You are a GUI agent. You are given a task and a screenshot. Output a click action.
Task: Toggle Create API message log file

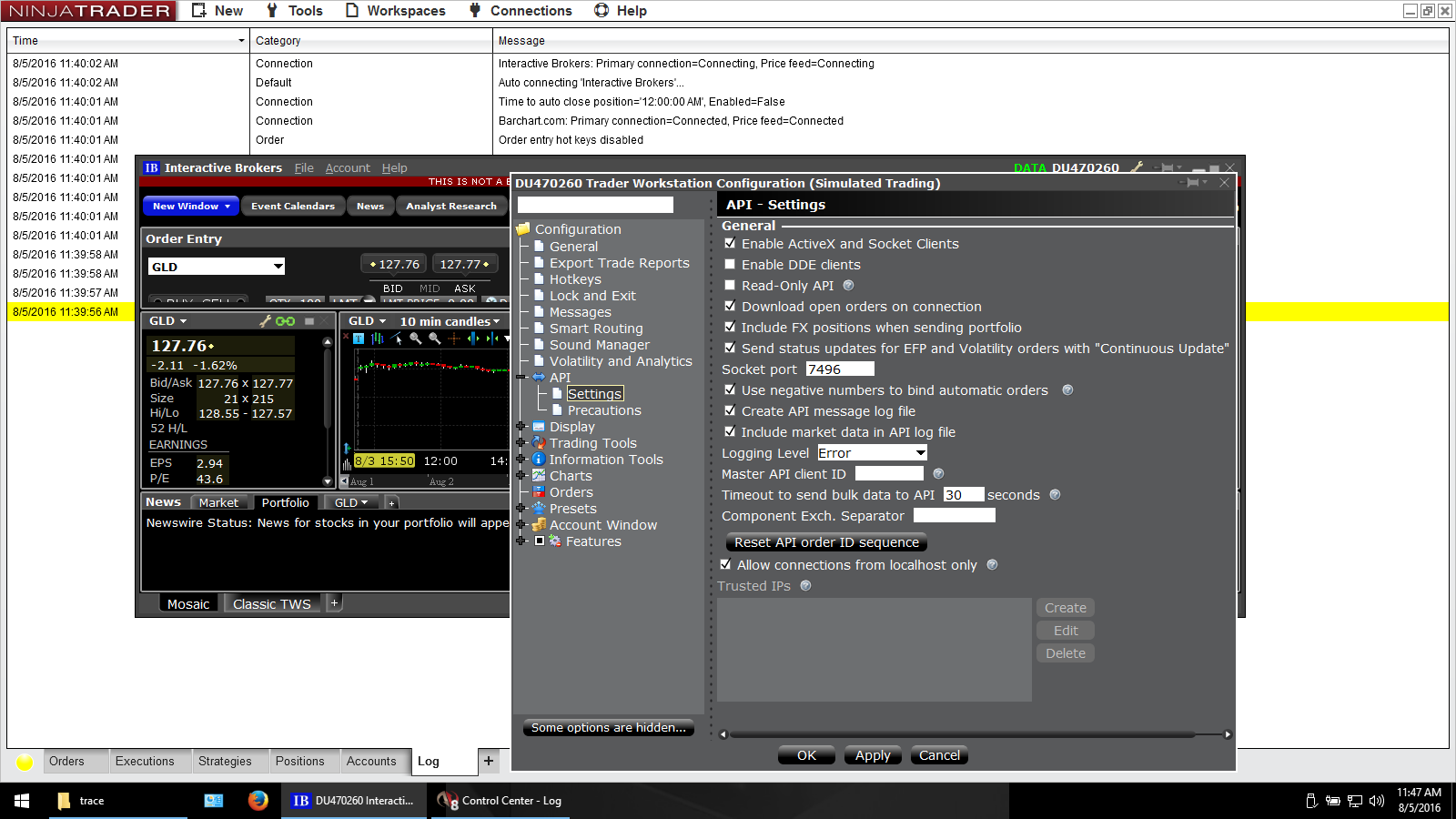pyautogui.click(x=730, y=410)
